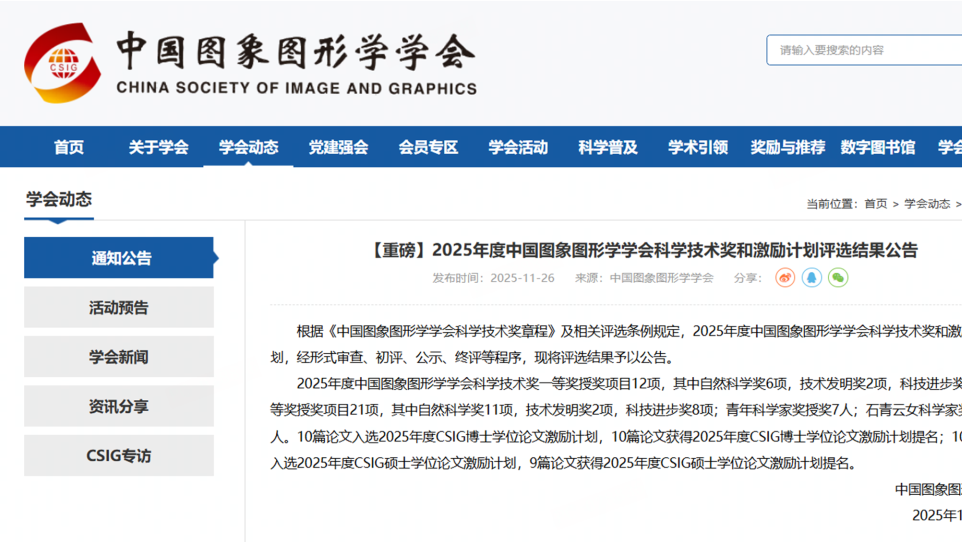
Task: Click the 中国图象图形学学会 site title
Action: [x=296, y=52]
